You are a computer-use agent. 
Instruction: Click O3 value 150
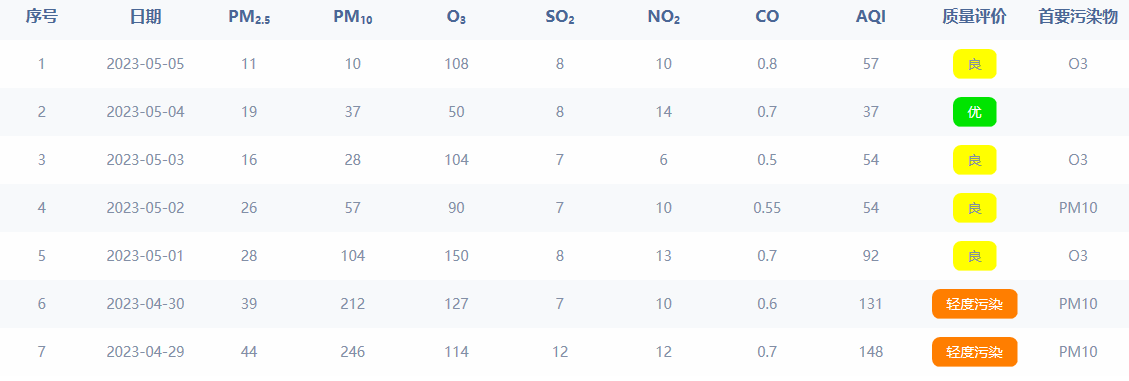(x=456, y=256)
